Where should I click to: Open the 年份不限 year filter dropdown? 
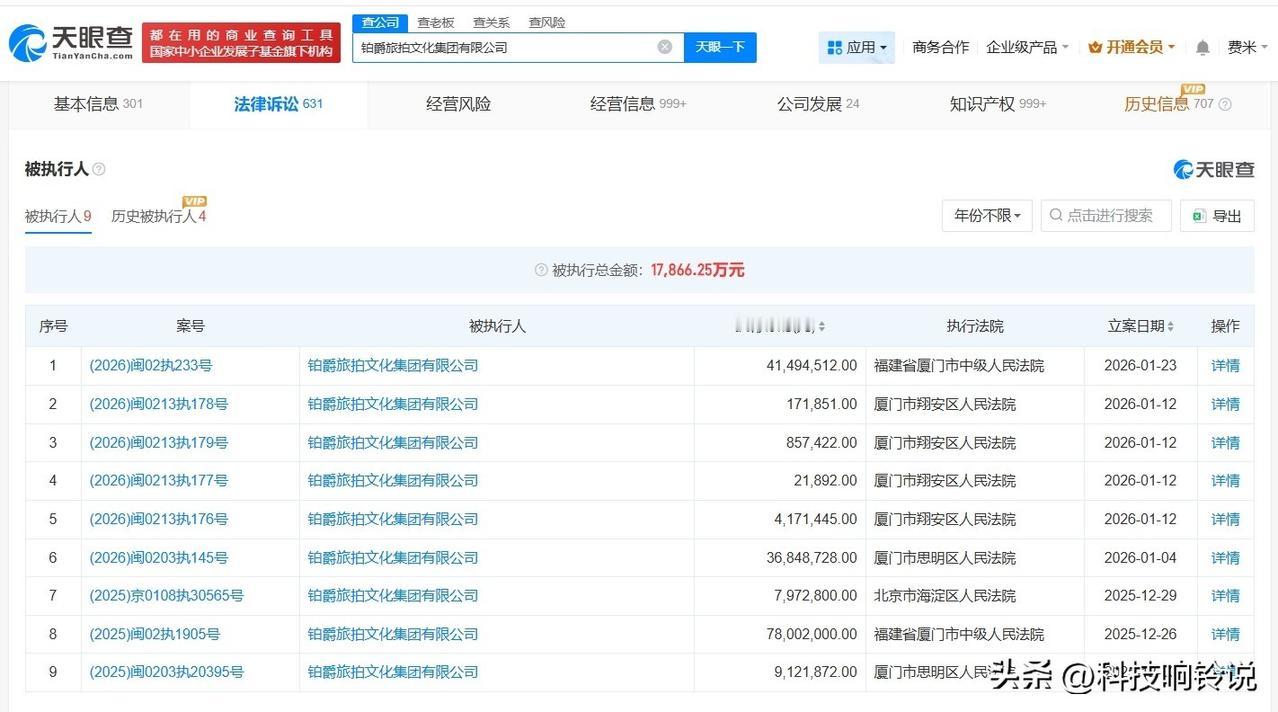[986, 215]
